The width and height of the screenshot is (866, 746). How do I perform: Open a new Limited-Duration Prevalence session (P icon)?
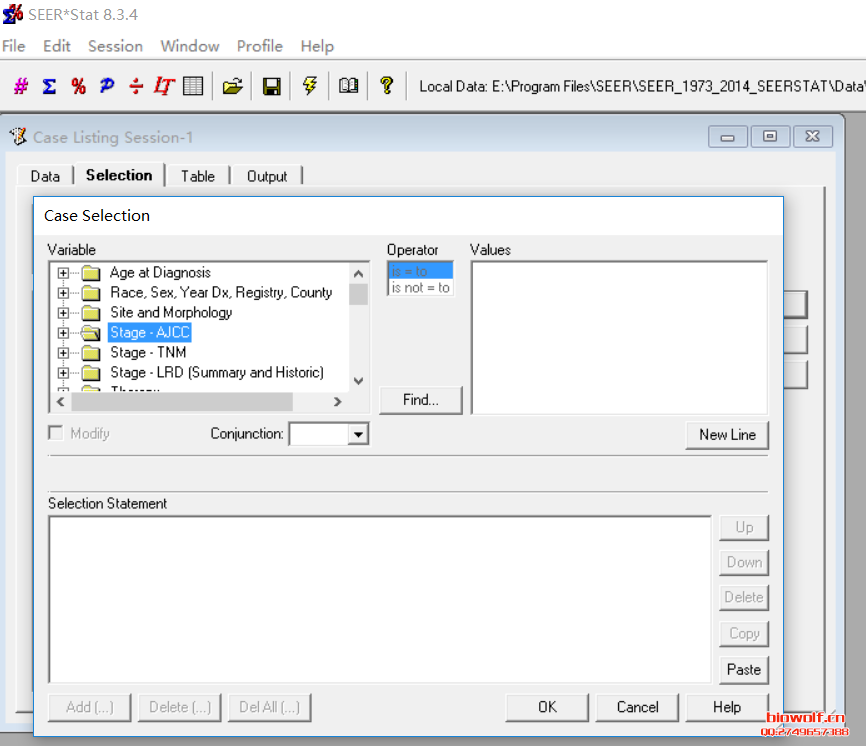click(x=107, y=86)
